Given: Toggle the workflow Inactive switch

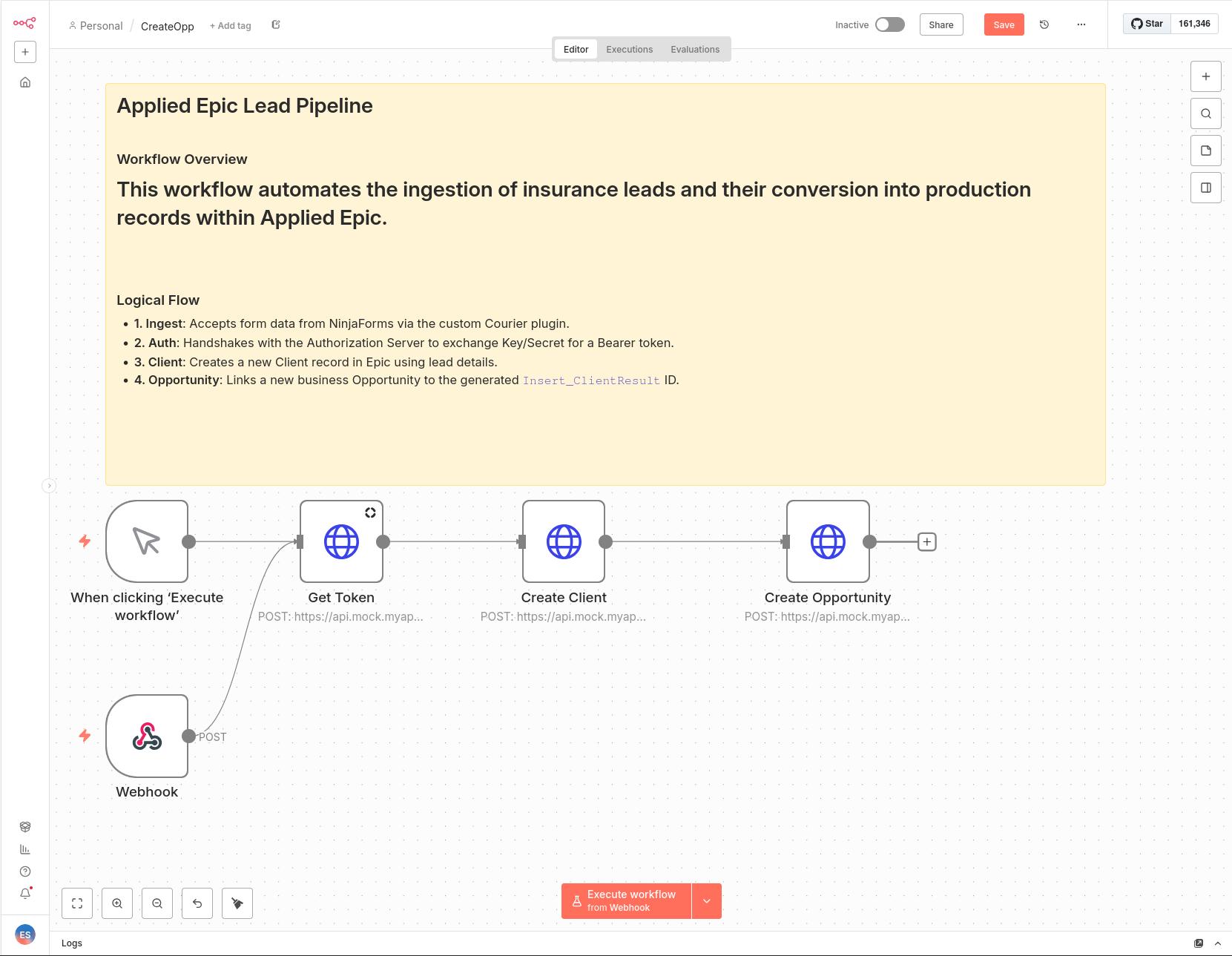Looking at the screenshot, I should point(889,24).
